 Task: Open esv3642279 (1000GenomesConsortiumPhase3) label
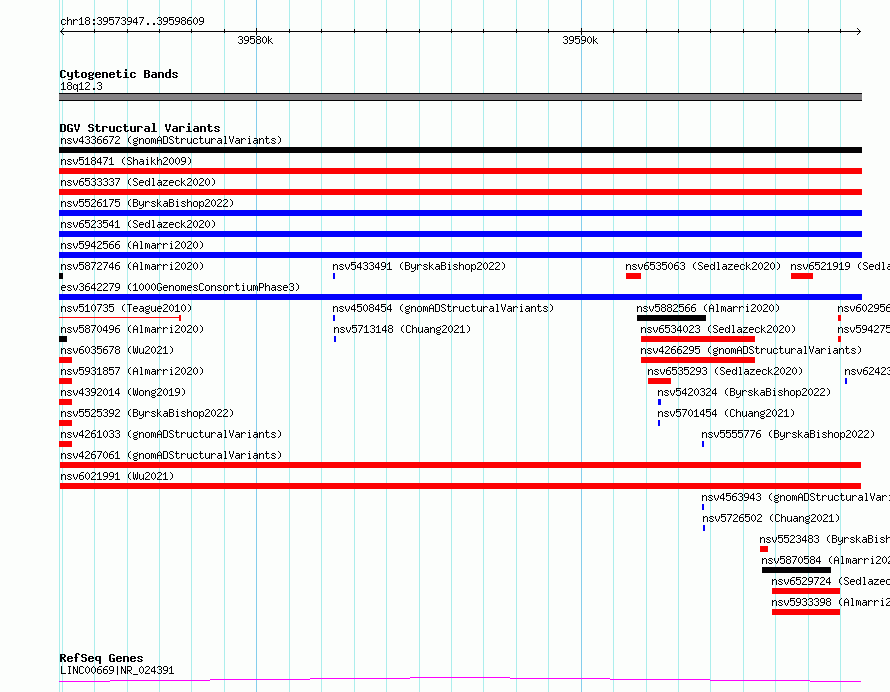[x=180, y=287]
